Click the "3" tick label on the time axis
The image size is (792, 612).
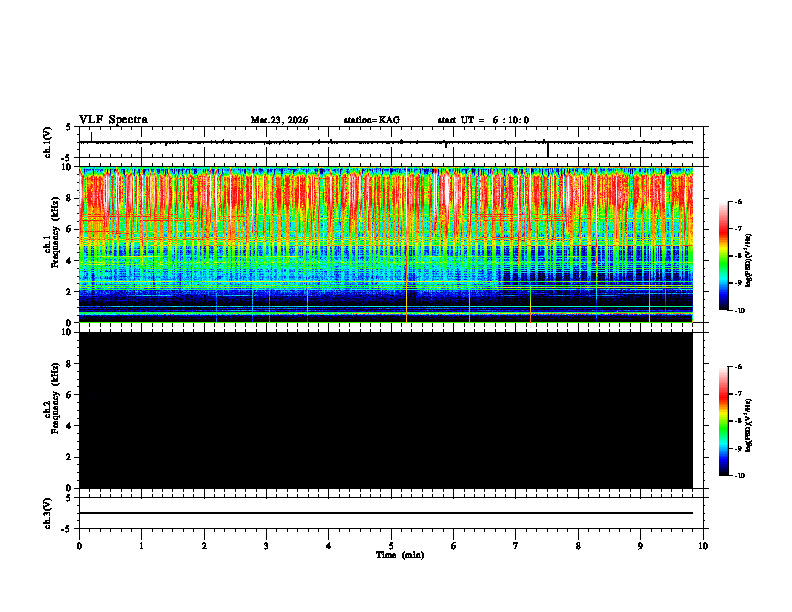(266, 546)
